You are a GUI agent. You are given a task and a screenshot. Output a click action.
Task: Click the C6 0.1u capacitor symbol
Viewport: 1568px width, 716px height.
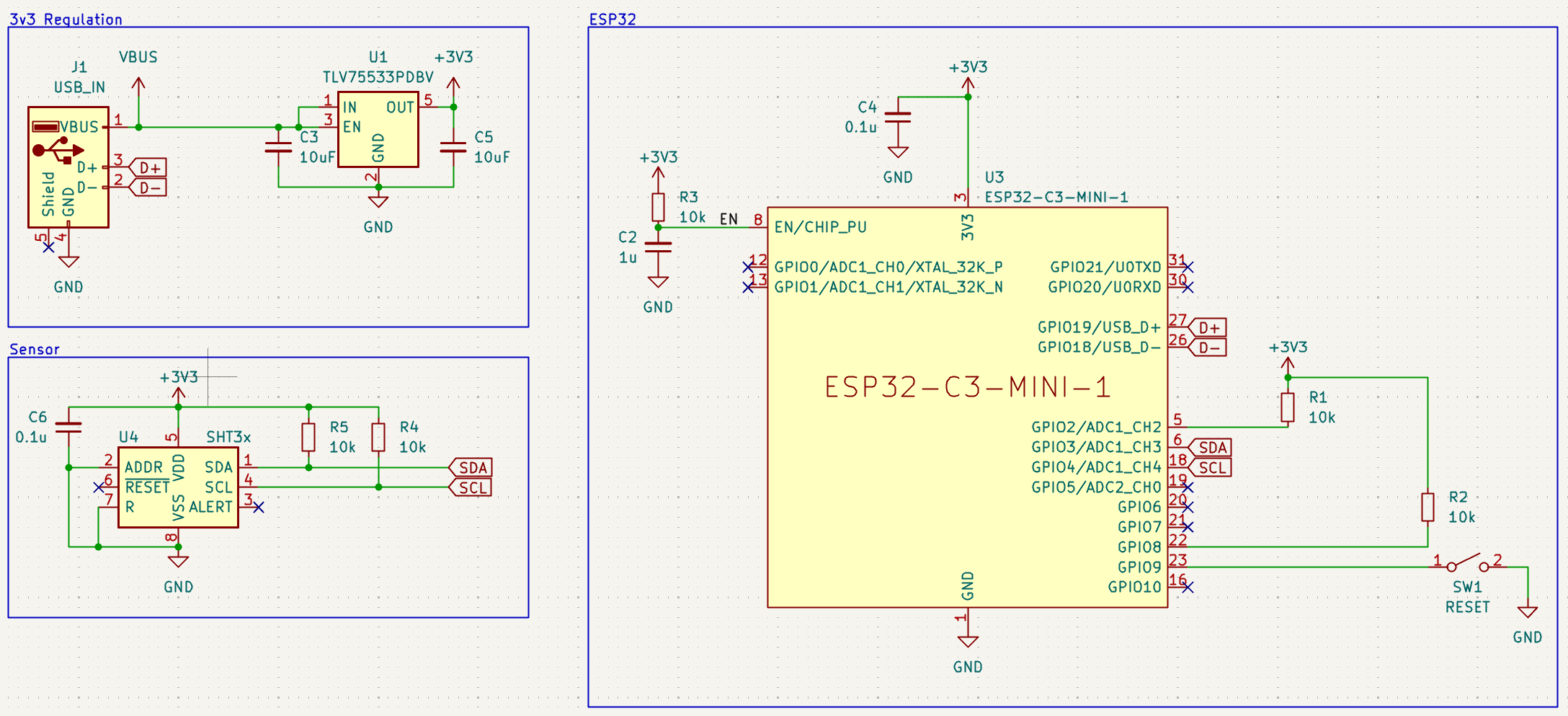tap(68, 427)
